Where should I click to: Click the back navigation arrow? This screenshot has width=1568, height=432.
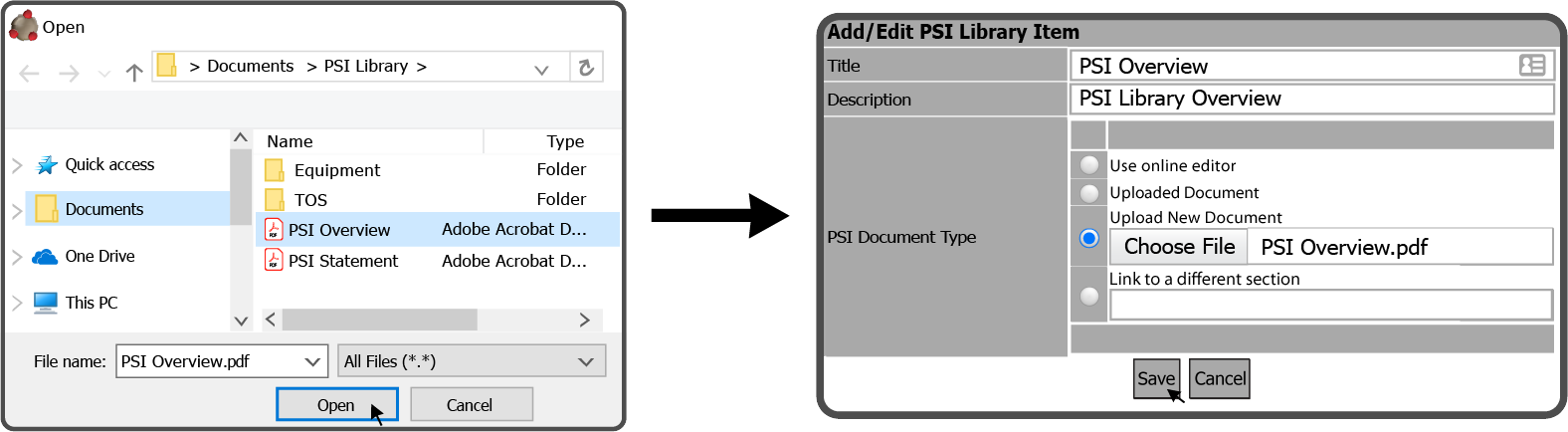tap(30, 74)
